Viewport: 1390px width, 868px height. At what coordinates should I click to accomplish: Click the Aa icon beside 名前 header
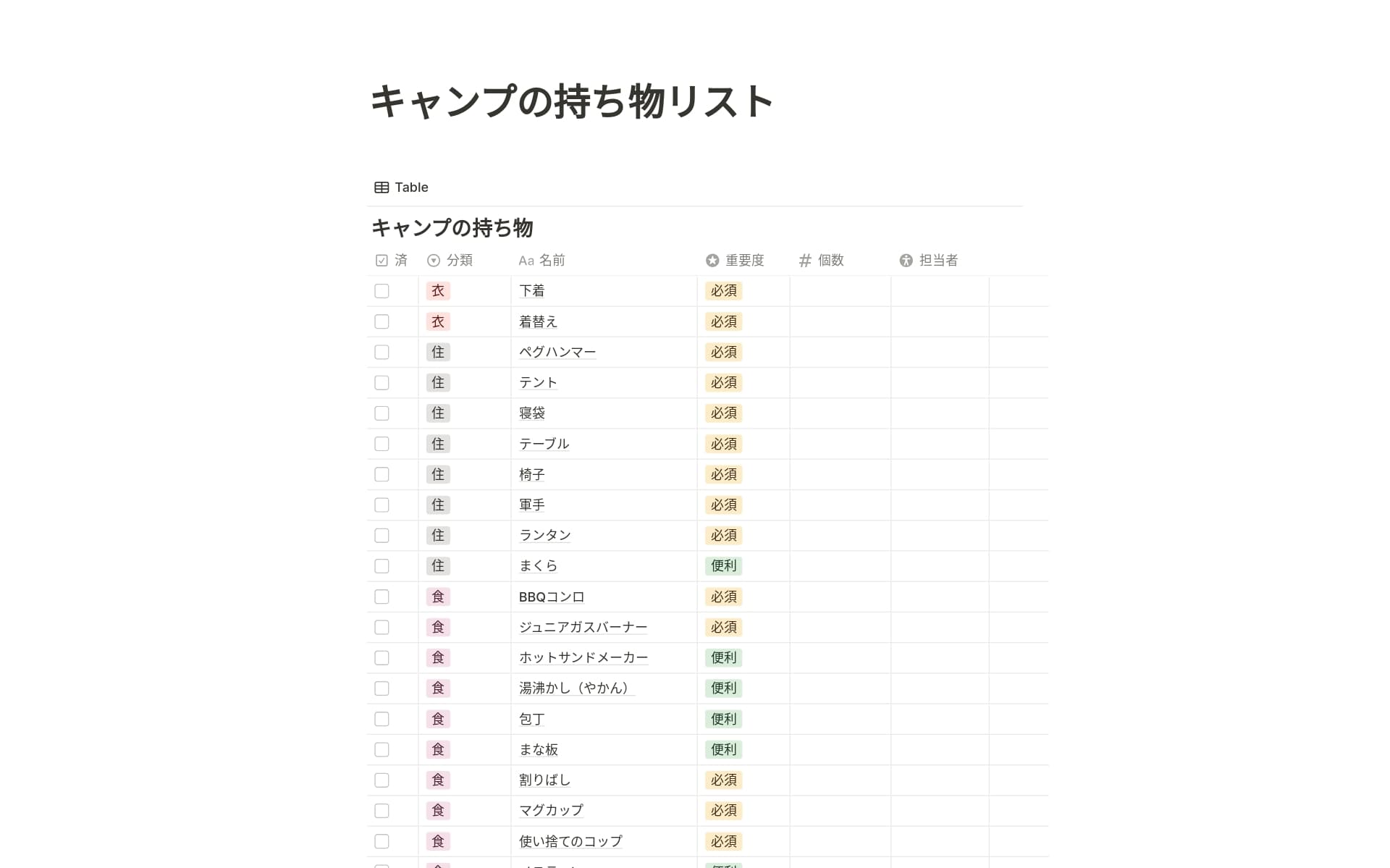click(526, 261)
